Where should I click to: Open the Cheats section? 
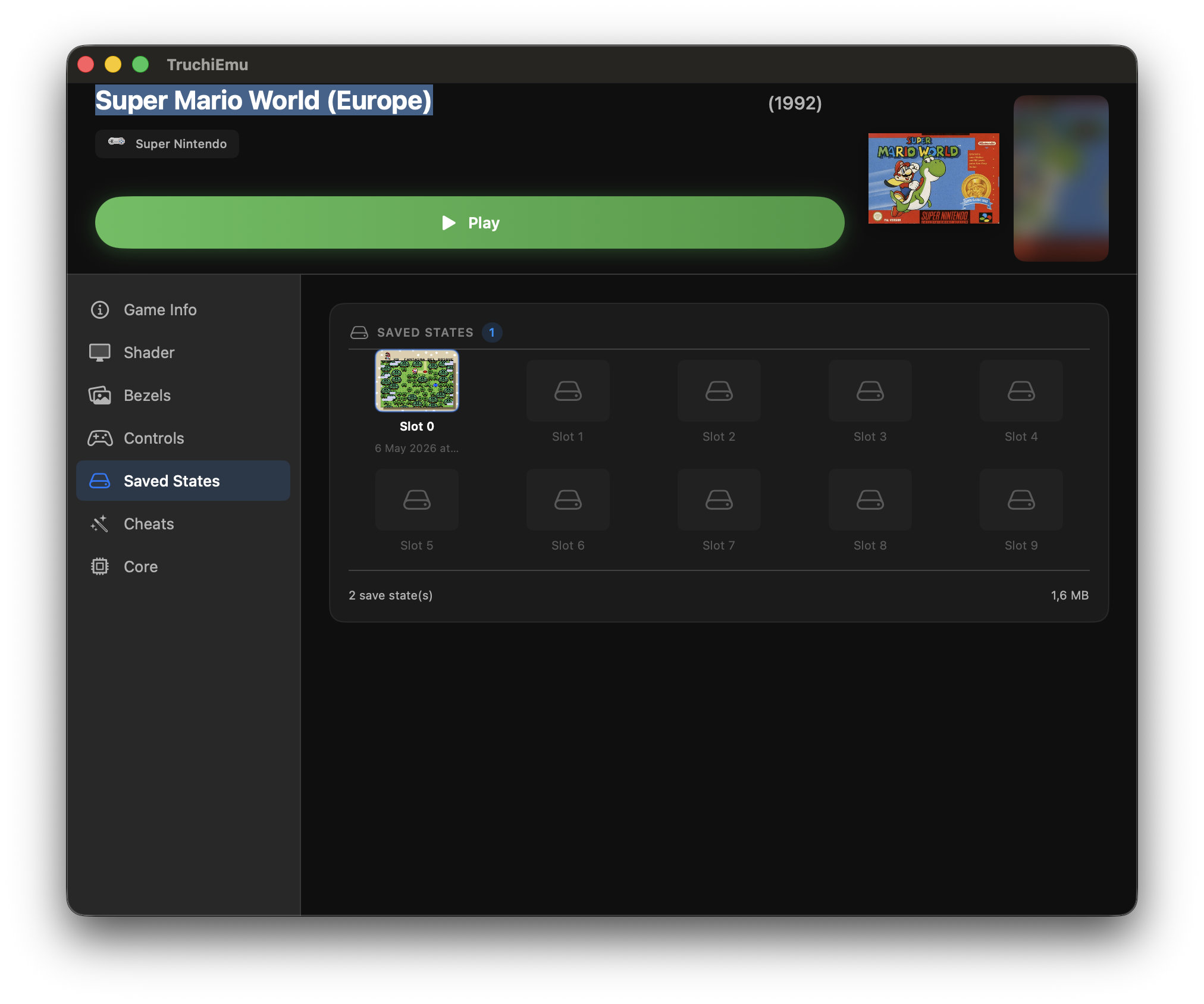coord(183,524)
